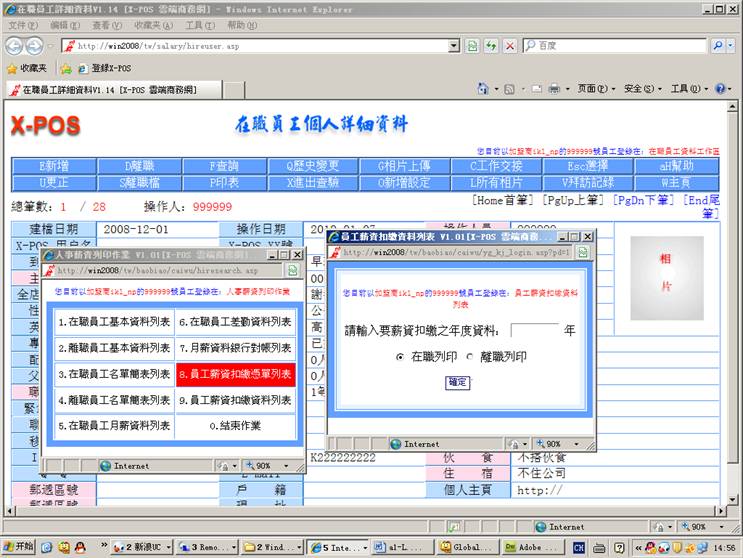Click the year input field for 年度資料
Screen dimensions: 743x558
coord(534,330)
